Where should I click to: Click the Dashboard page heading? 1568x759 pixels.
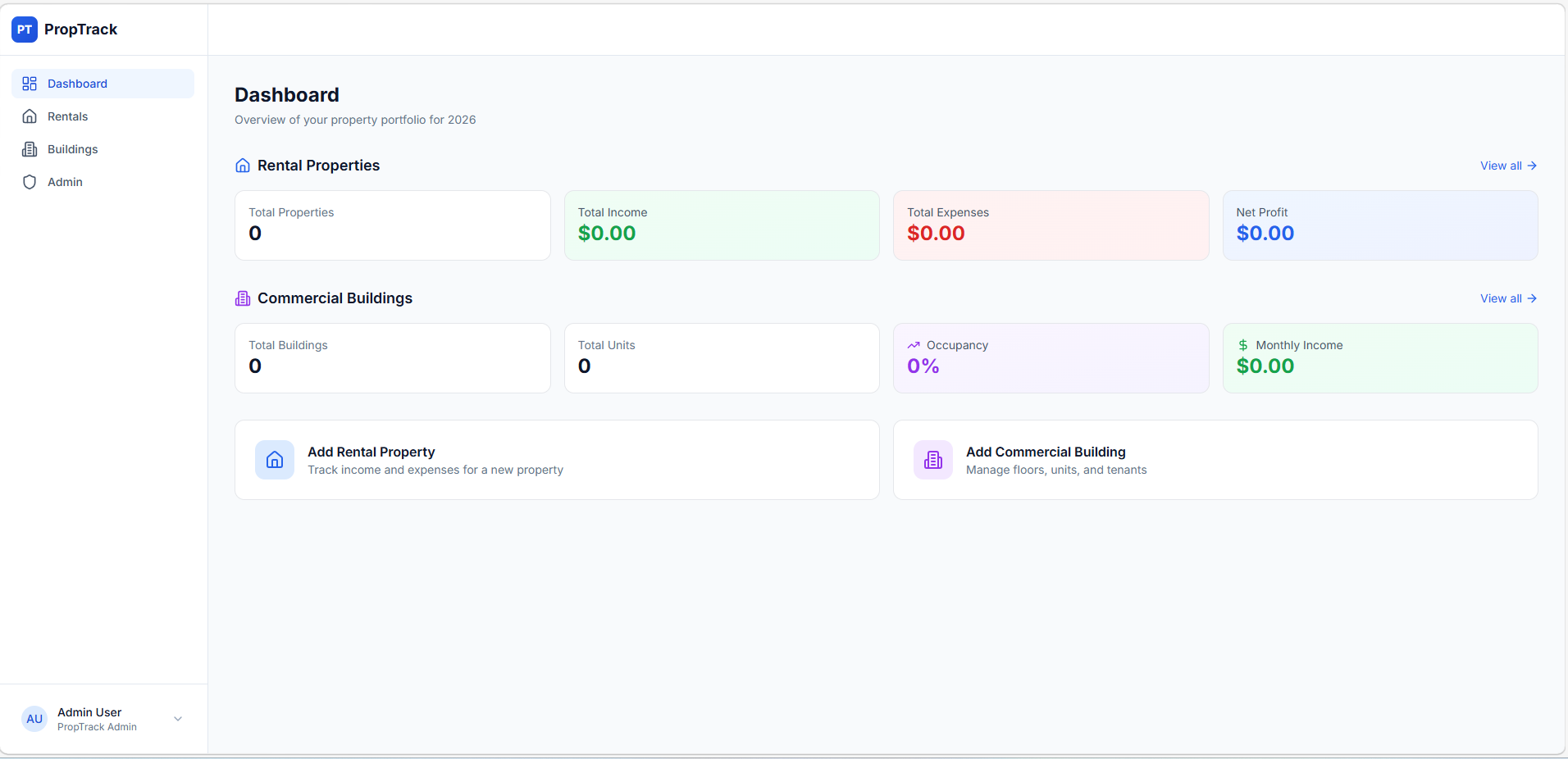point(287,95)
